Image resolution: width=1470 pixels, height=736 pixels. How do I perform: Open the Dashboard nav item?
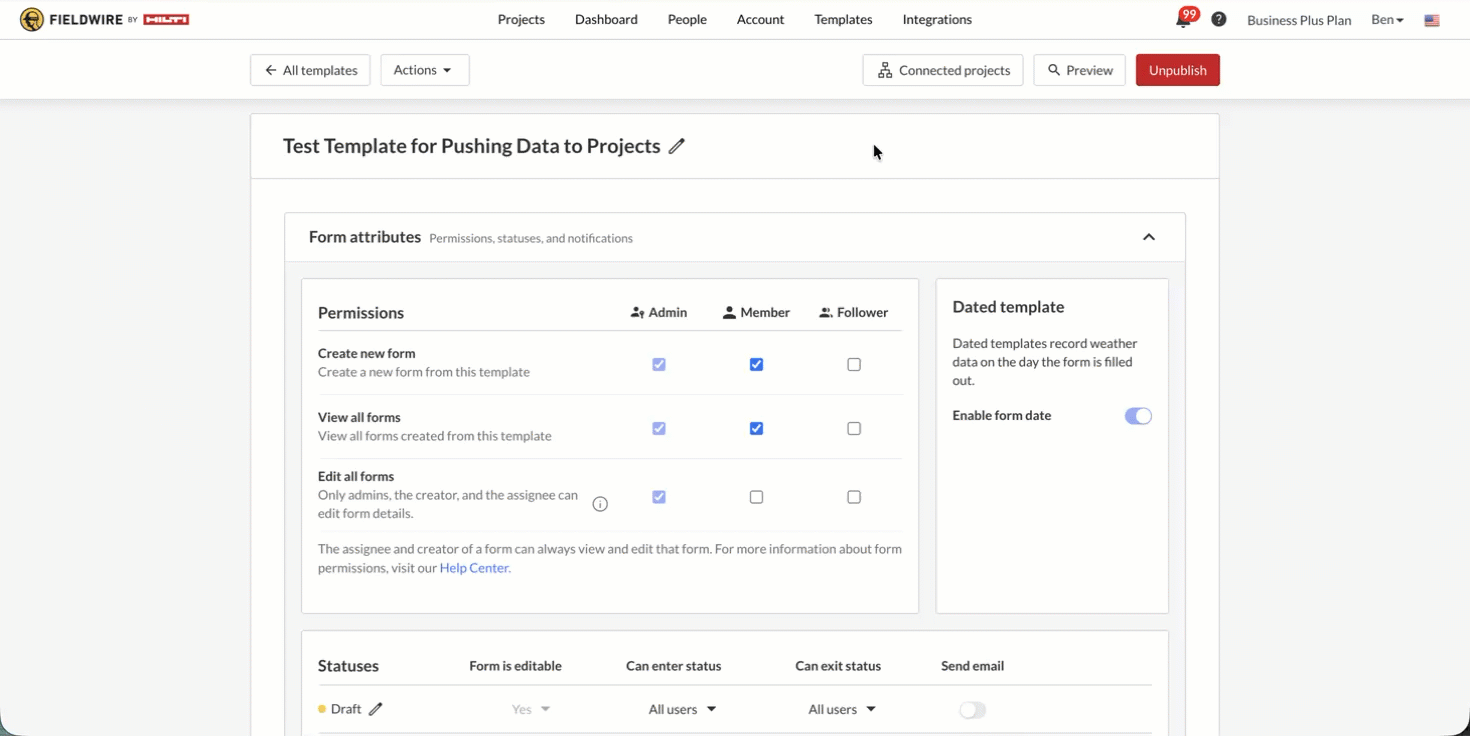coord(606,20)
